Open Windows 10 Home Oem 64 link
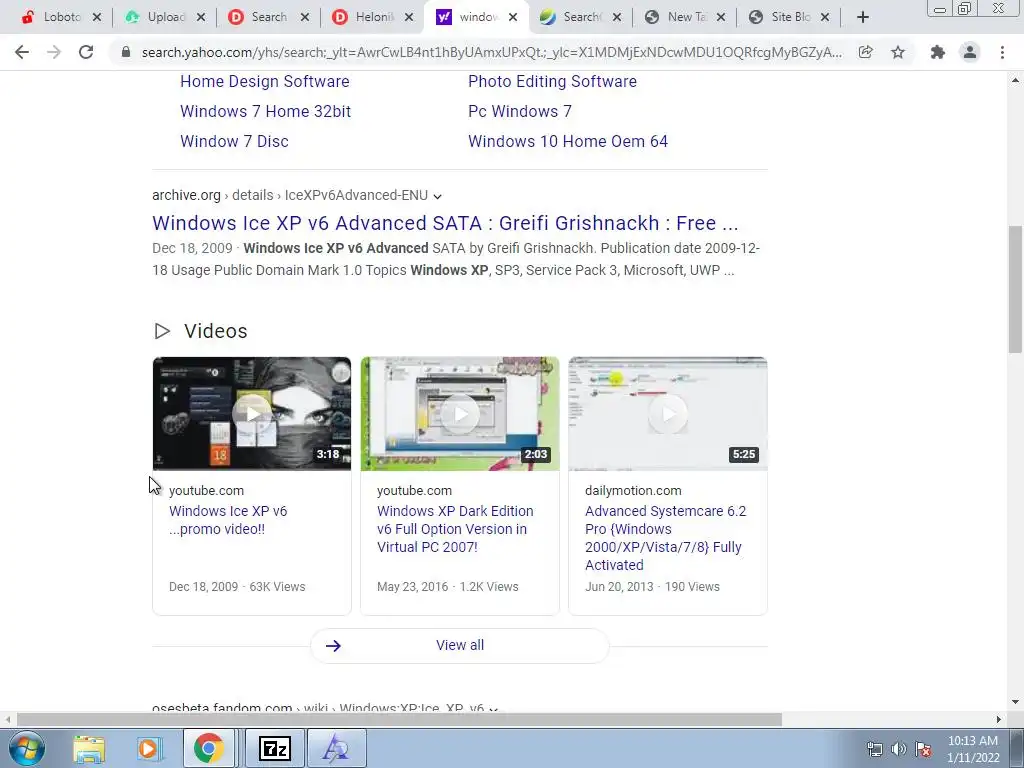 click(568, 141)
